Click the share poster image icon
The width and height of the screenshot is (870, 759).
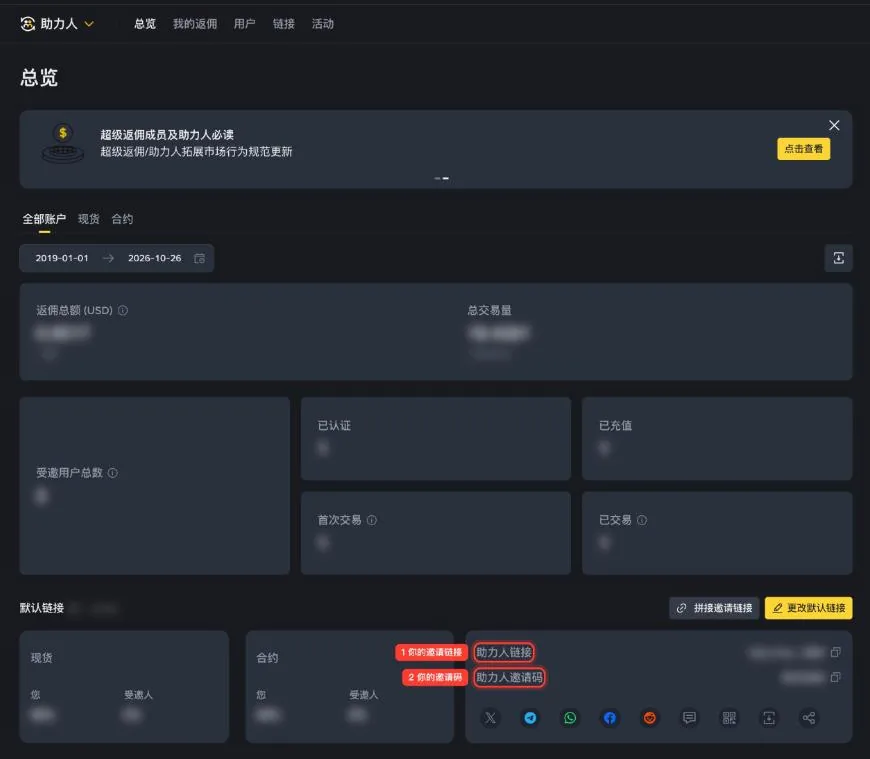coord(769,718)
